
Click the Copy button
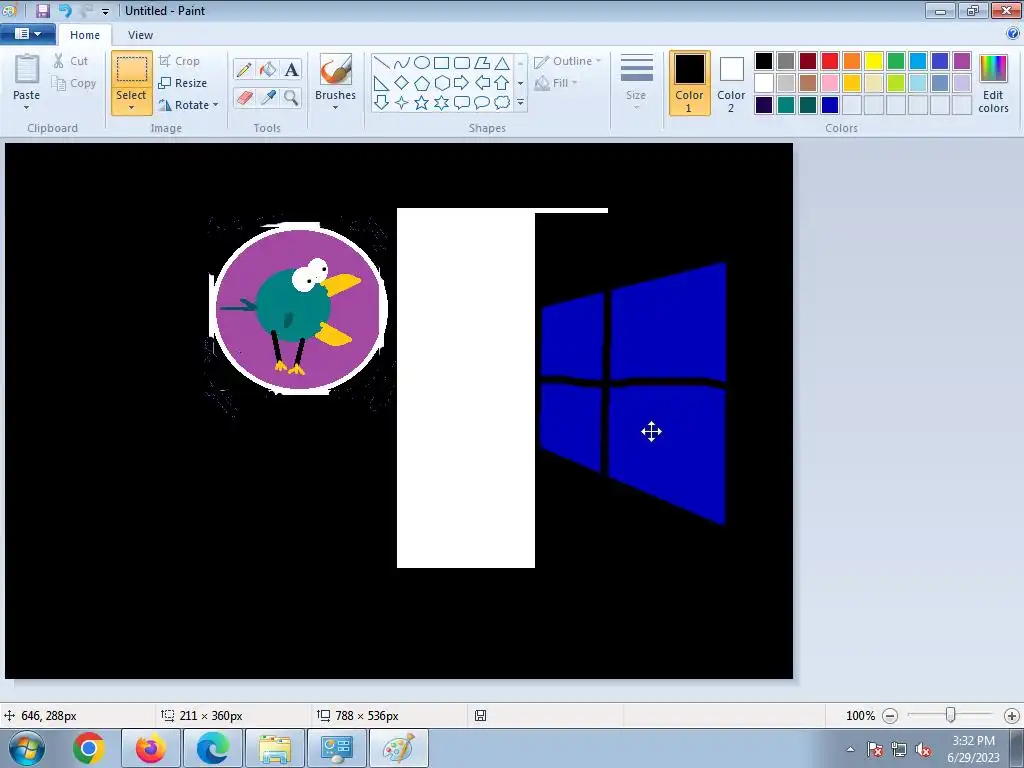click(x=74, y=83)
